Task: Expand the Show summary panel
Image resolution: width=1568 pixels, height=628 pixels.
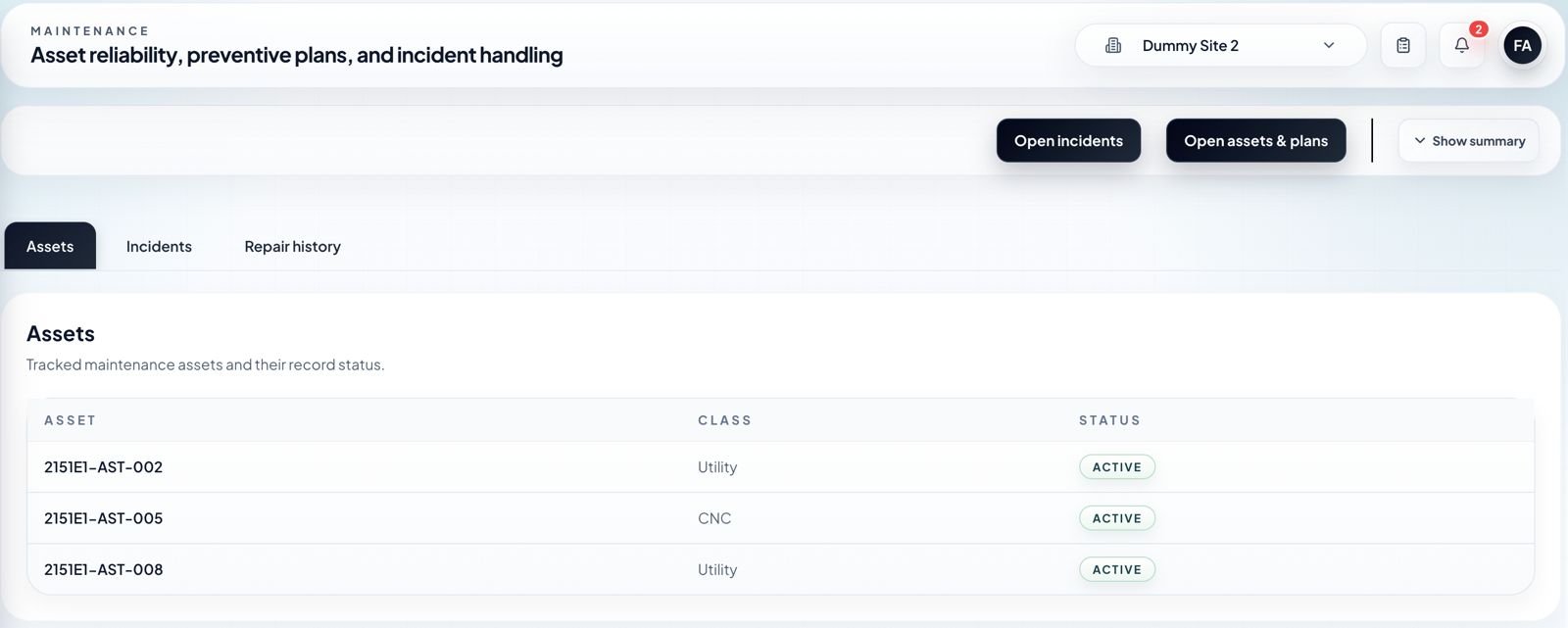Action: (x=1468, y=141)
